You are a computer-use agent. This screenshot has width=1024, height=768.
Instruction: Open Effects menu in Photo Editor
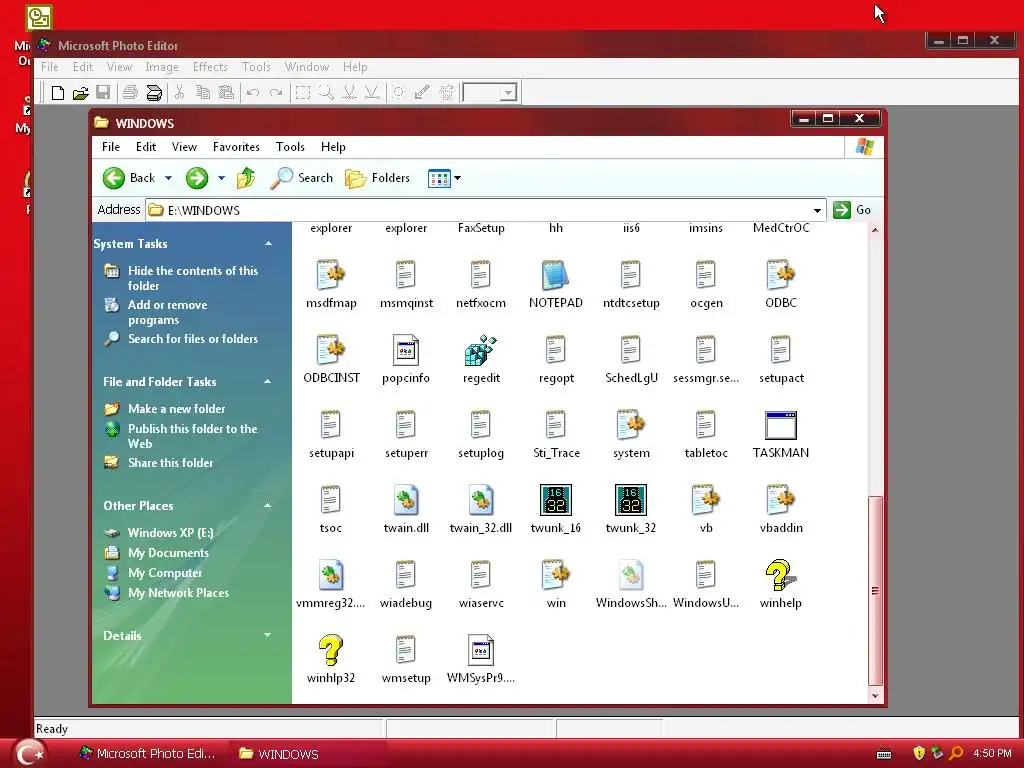(x=210, y=67)
